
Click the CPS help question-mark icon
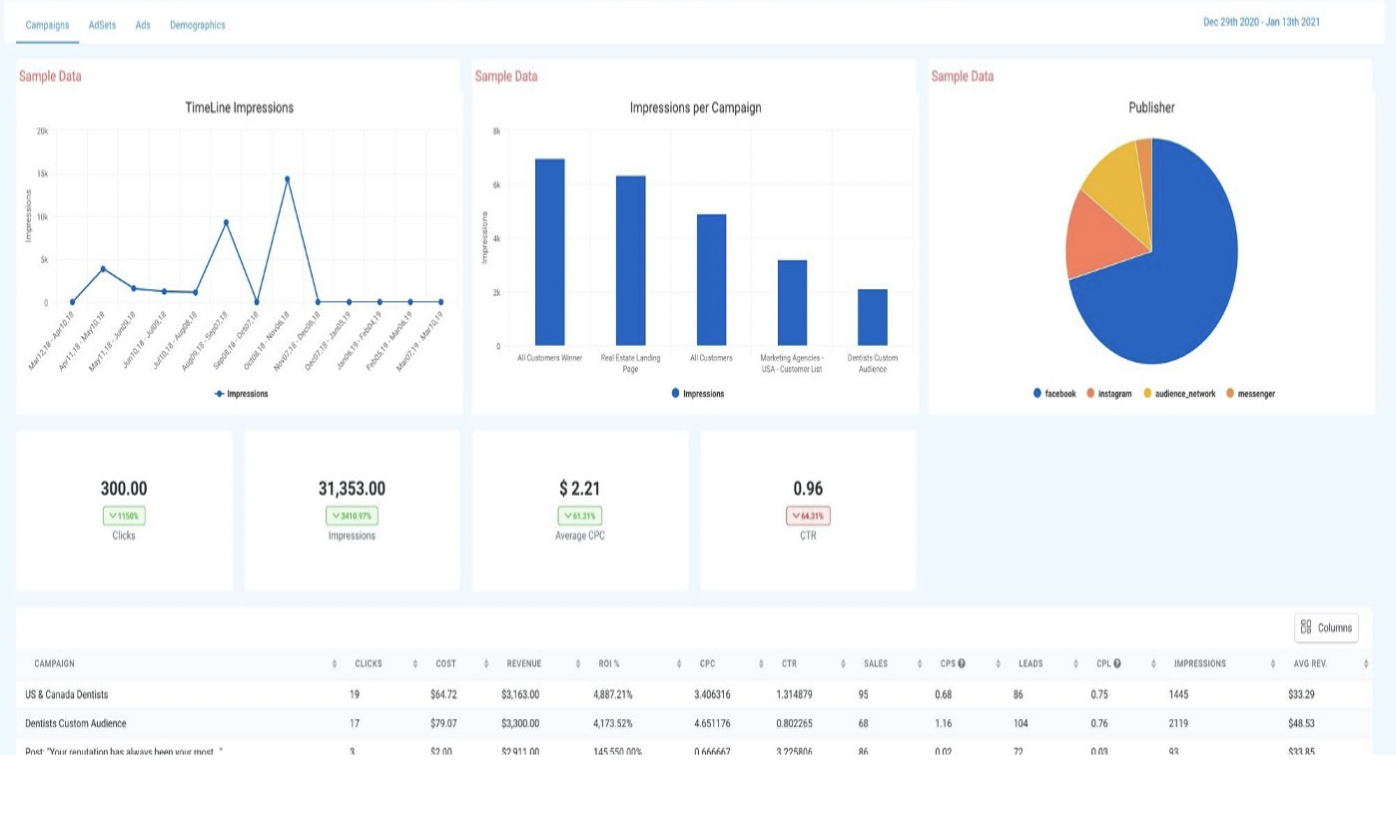pyautogui.click(x=961, y=663)
